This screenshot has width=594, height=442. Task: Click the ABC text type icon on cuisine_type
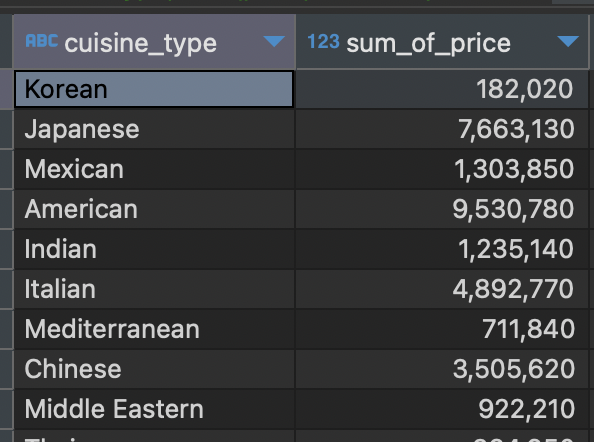(42, 41)
